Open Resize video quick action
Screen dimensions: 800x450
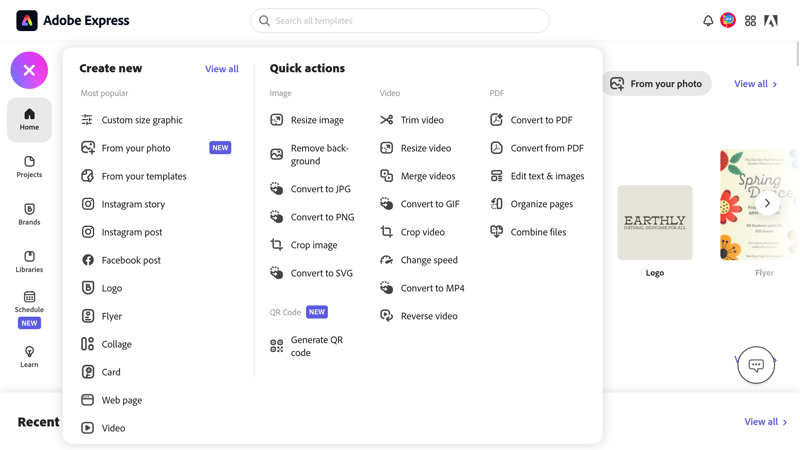(415, 148)
